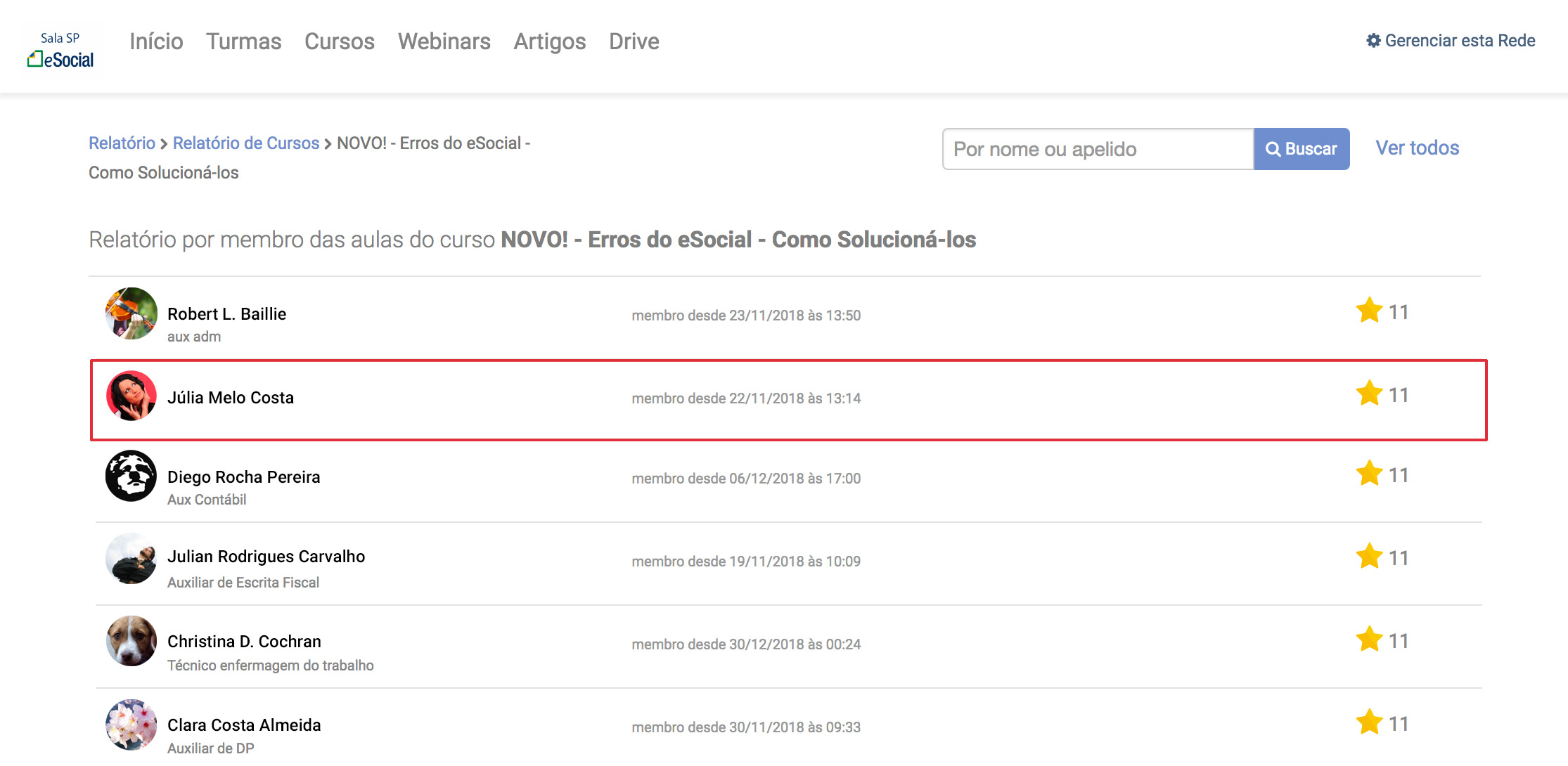Go to the Início menu item
The height and width of the screenshot is (766, 1568).
click(x=156, y=41)
